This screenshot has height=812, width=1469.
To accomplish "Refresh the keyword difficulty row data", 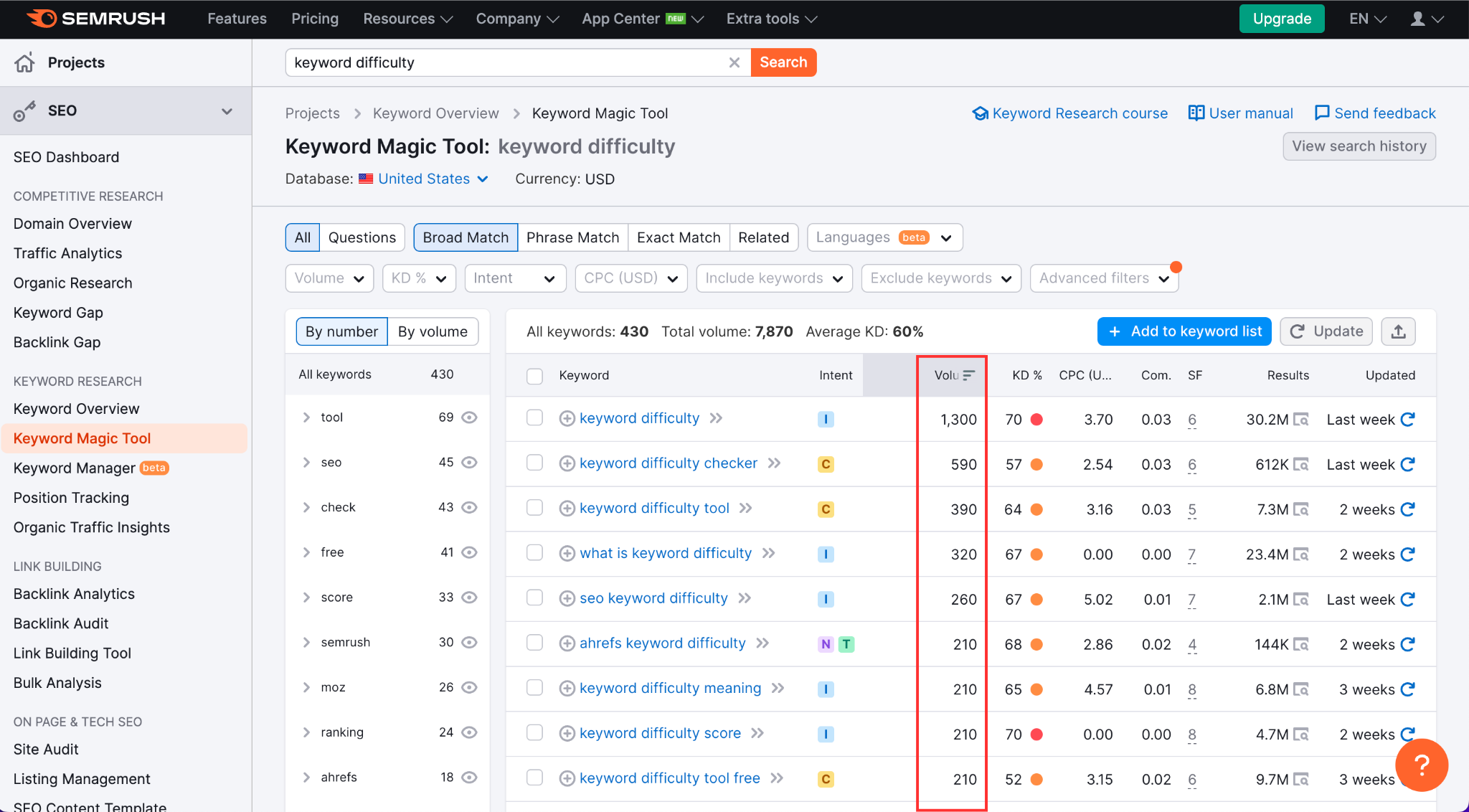I will tap(1407, 419).
